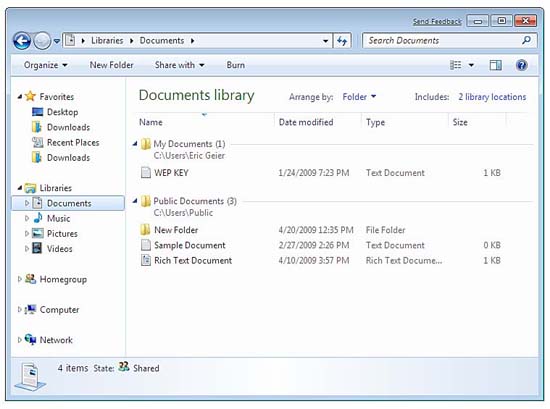This screenshot has height=409, width=550.
Task: Collapse the Public Documents group arrow
Action: pos(135,201)
